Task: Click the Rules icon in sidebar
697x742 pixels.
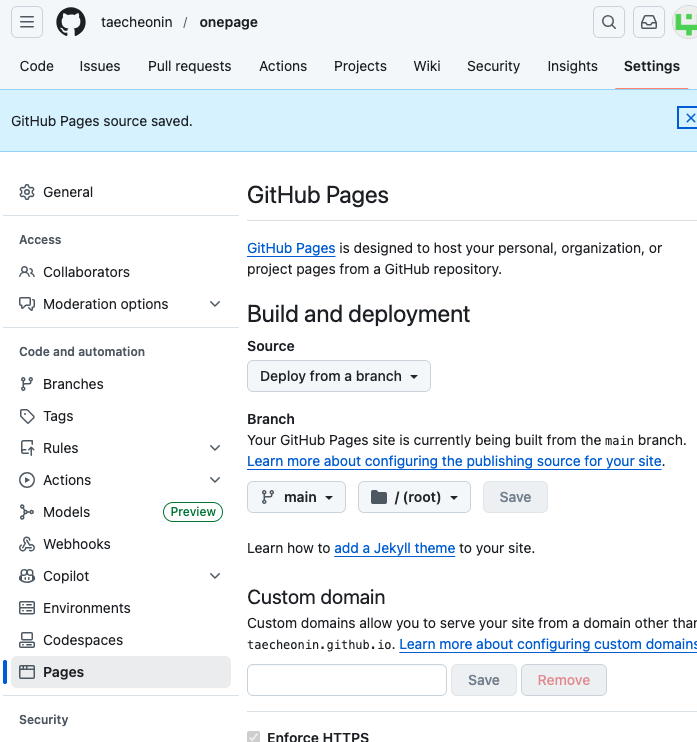Action: coord(27,448)
